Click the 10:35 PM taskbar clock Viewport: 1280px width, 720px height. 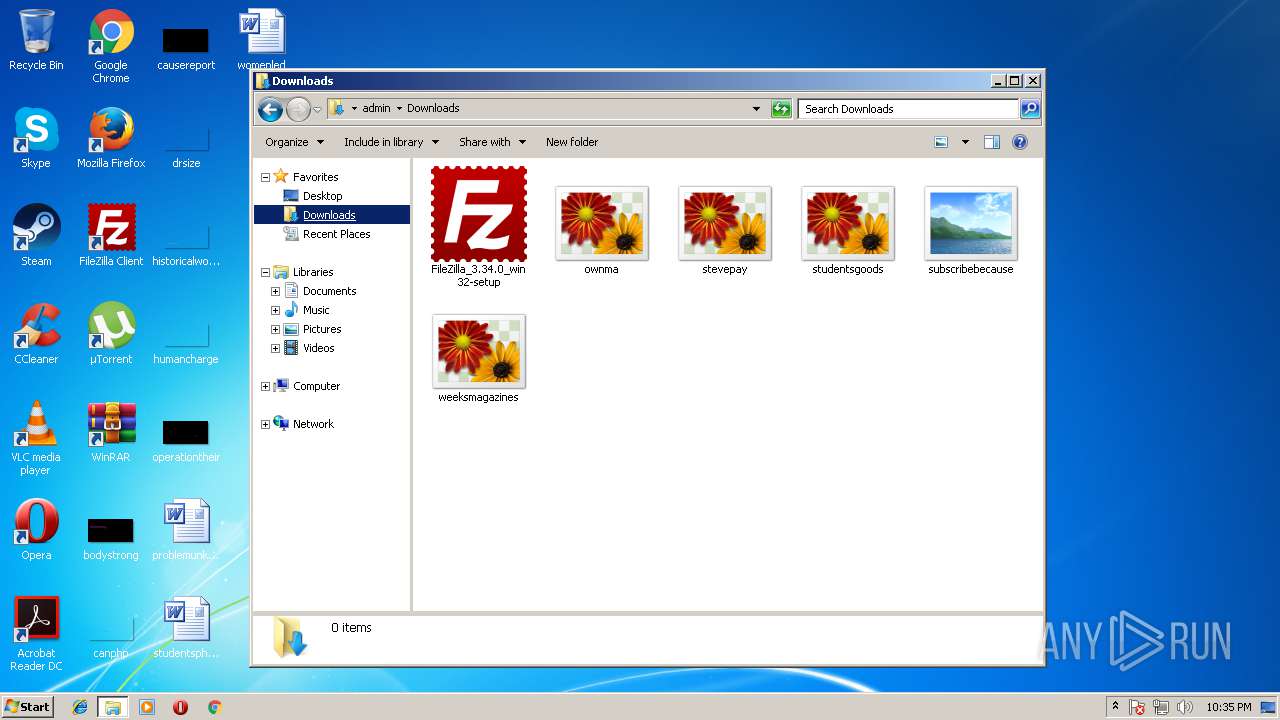coord(1228,707)
